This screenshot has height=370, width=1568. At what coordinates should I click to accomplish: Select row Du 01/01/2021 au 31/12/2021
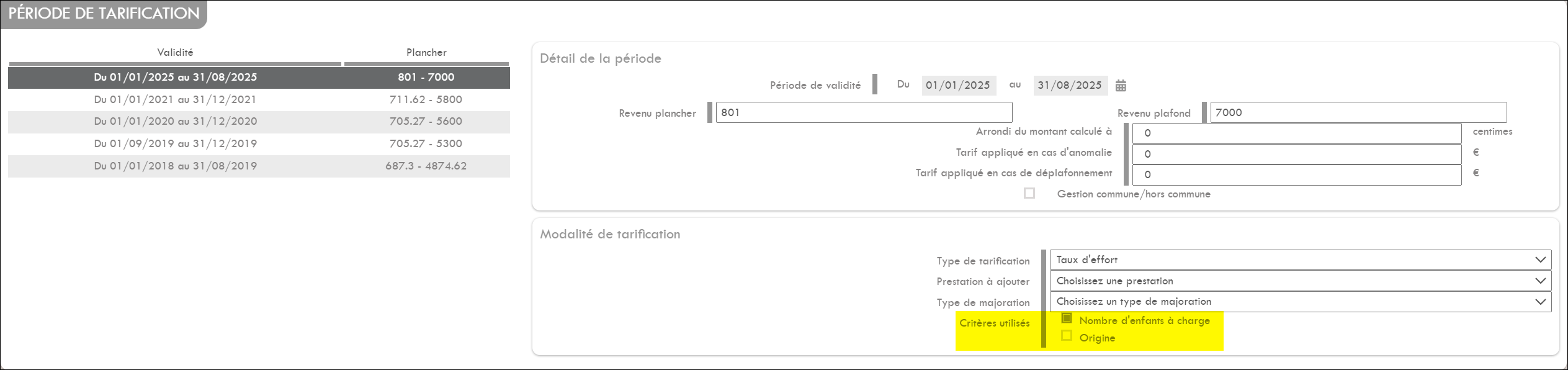tap(259, 99)
